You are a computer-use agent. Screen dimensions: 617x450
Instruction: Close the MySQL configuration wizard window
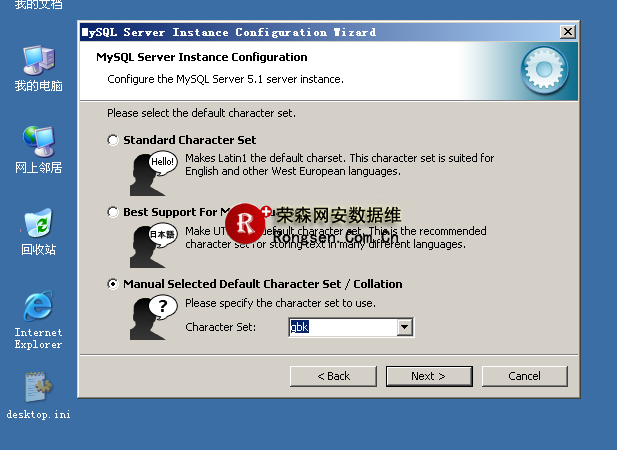pos(568,32)
